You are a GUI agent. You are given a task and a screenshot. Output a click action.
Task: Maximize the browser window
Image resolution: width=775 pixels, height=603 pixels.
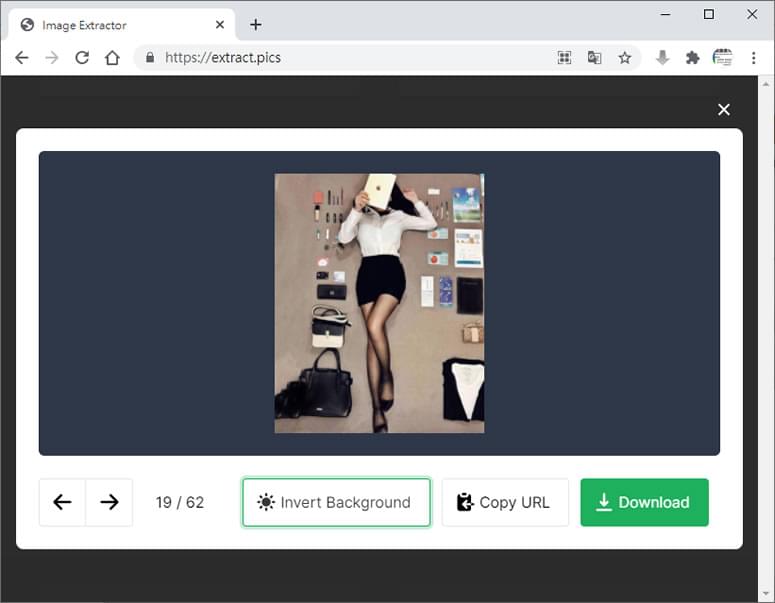tap(709, 15)
